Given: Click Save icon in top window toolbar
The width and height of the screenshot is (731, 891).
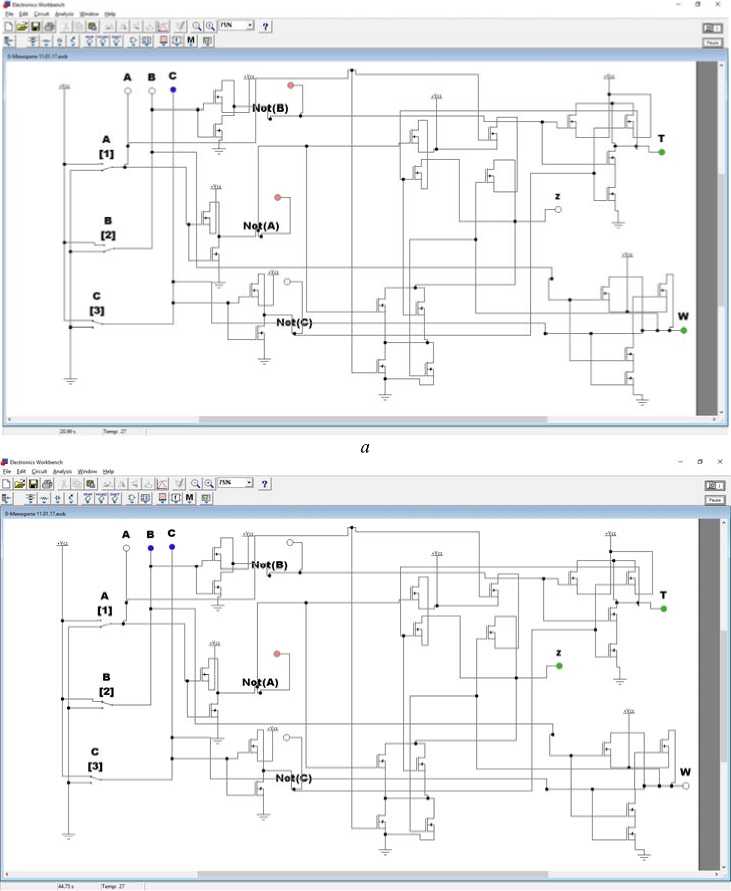Looking at the screenshot, I should click(35, 26).
